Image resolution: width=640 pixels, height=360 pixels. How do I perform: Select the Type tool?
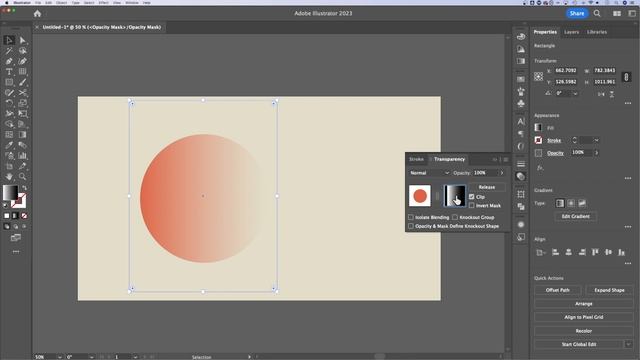point(9,72)
